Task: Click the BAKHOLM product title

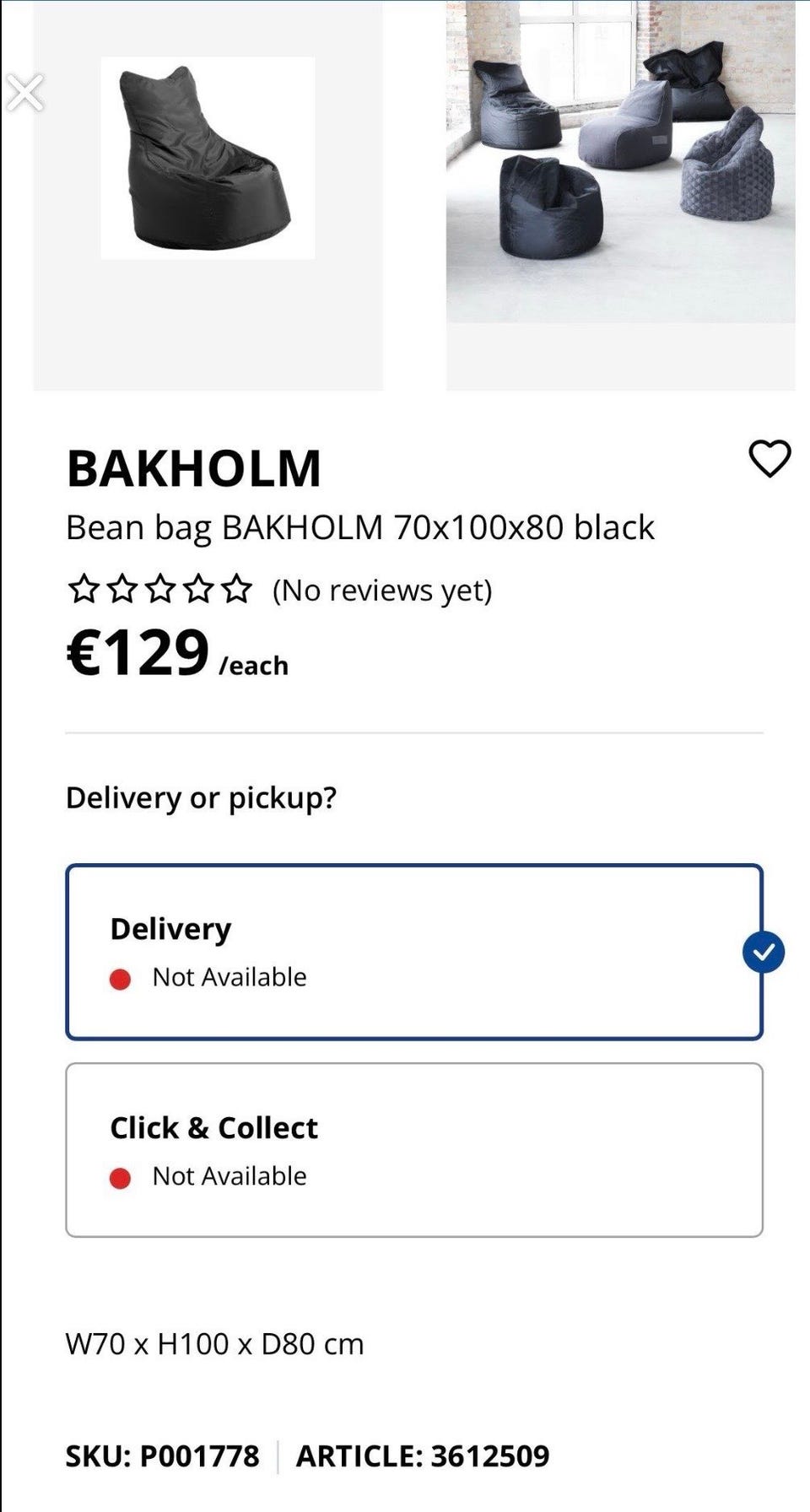Action: 194,468
